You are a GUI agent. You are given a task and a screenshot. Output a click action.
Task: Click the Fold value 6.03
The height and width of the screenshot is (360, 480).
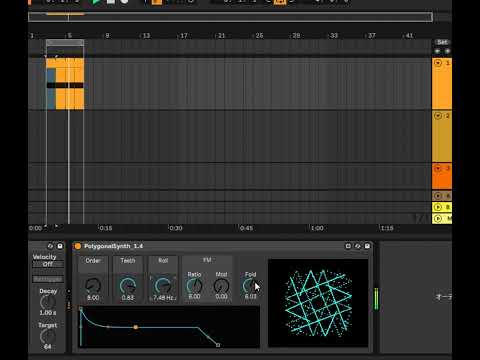[x=250, y=296]
